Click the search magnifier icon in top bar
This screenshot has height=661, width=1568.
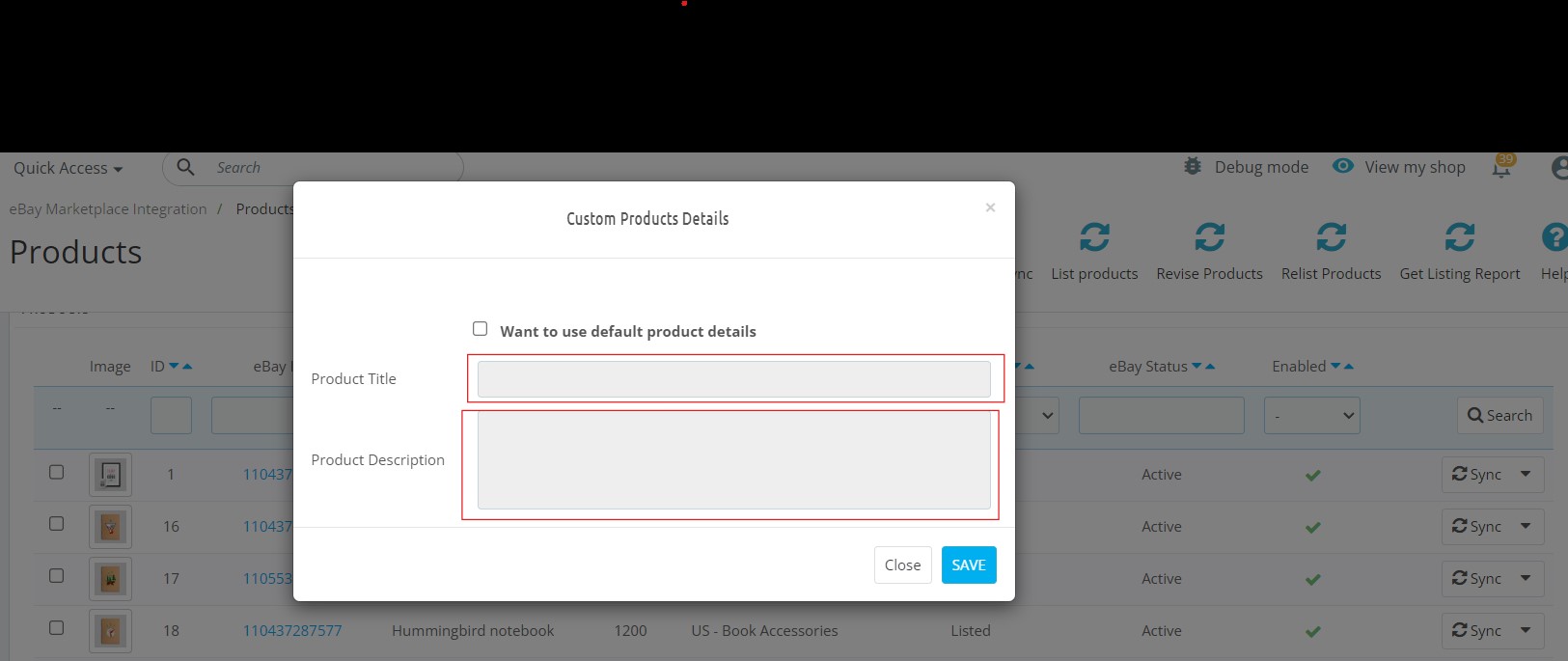point(186,167)
